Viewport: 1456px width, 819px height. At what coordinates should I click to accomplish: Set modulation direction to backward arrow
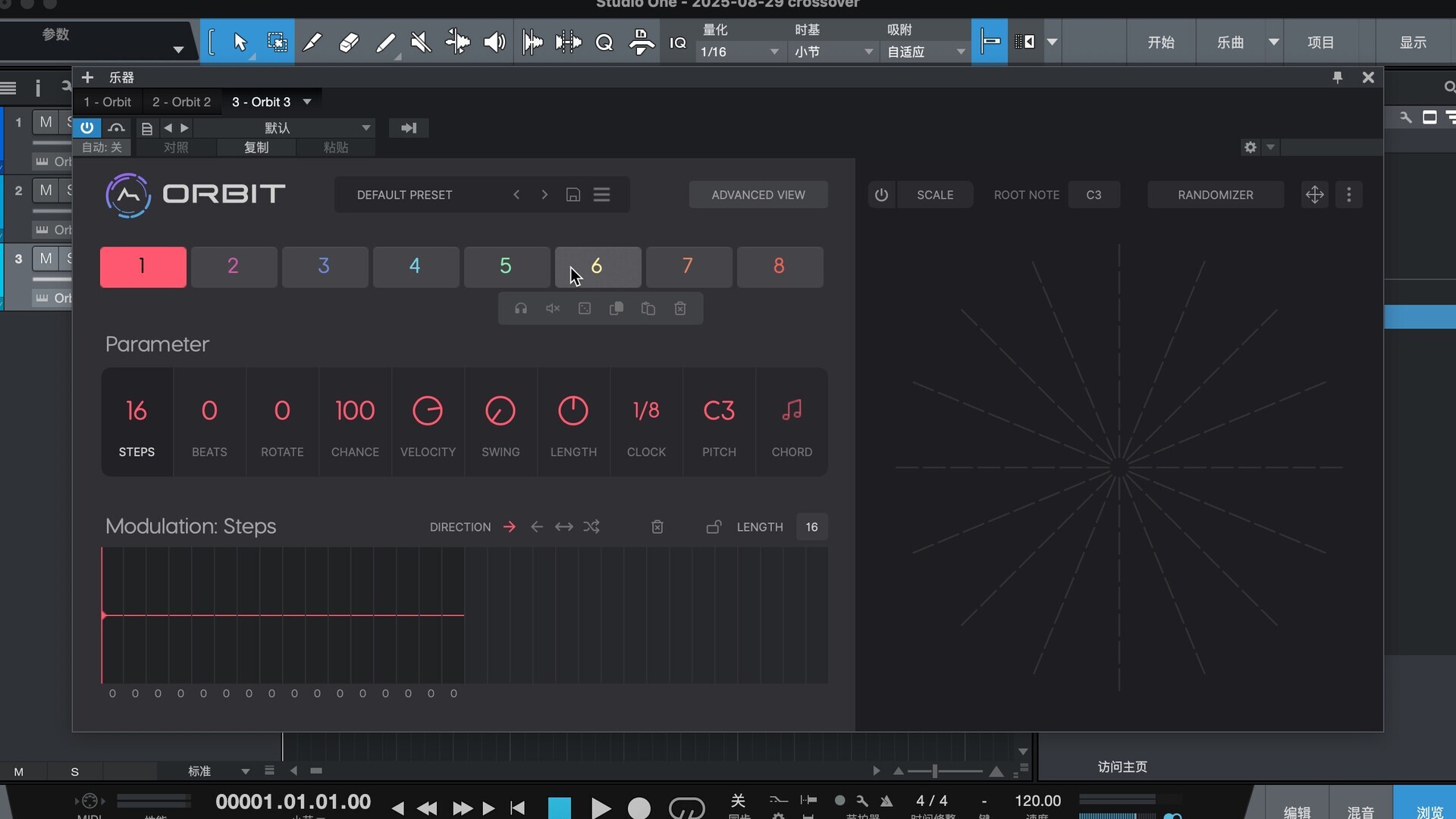point(537,527)
